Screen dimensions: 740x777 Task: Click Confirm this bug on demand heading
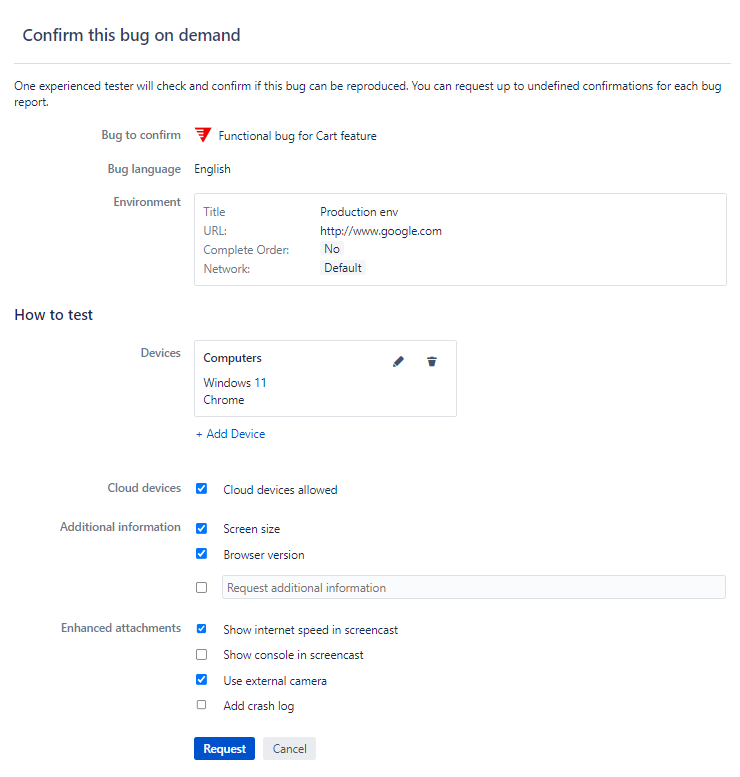[x=131, y=35]
